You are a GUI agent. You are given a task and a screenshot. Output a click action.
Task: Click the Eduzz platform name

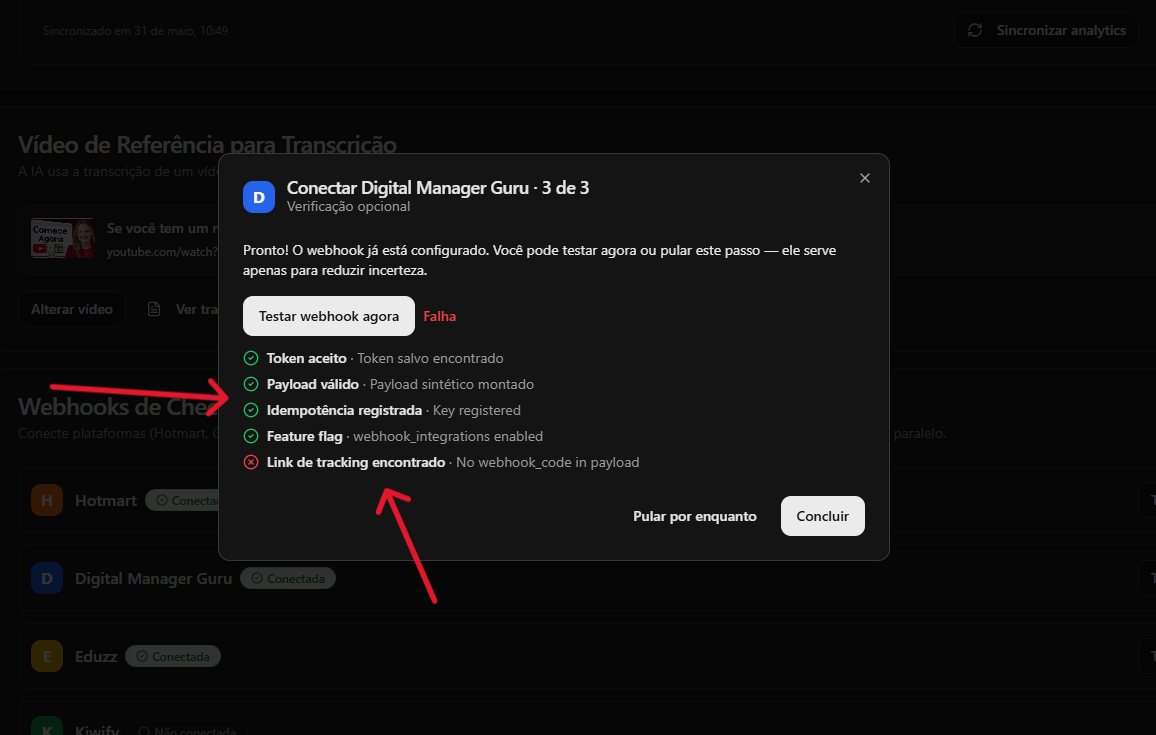(96, 656)
